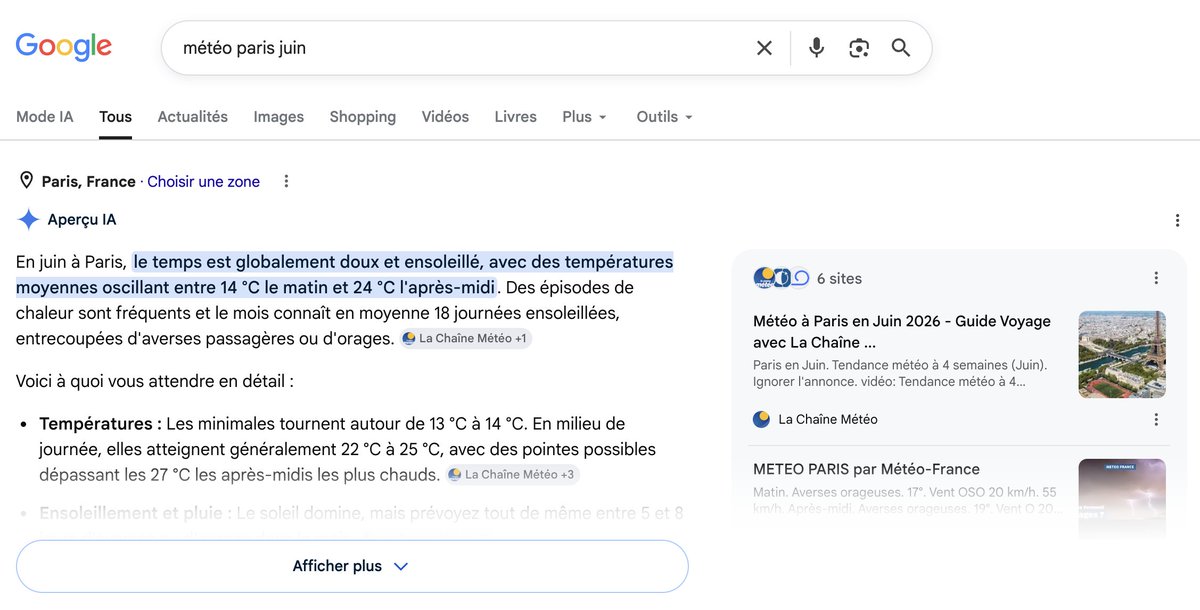Open the three-dot menu beside 'Choisir une zone'

coord(286,181)
